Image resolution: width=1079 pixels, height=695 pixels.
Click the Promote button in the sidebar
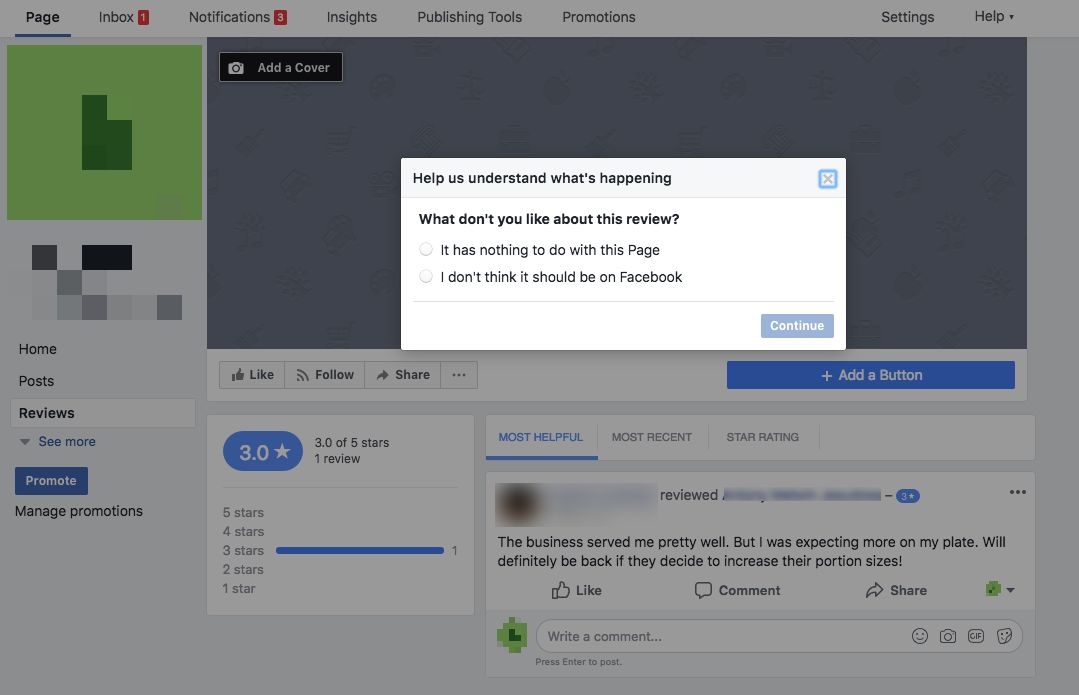pos(51,480)
